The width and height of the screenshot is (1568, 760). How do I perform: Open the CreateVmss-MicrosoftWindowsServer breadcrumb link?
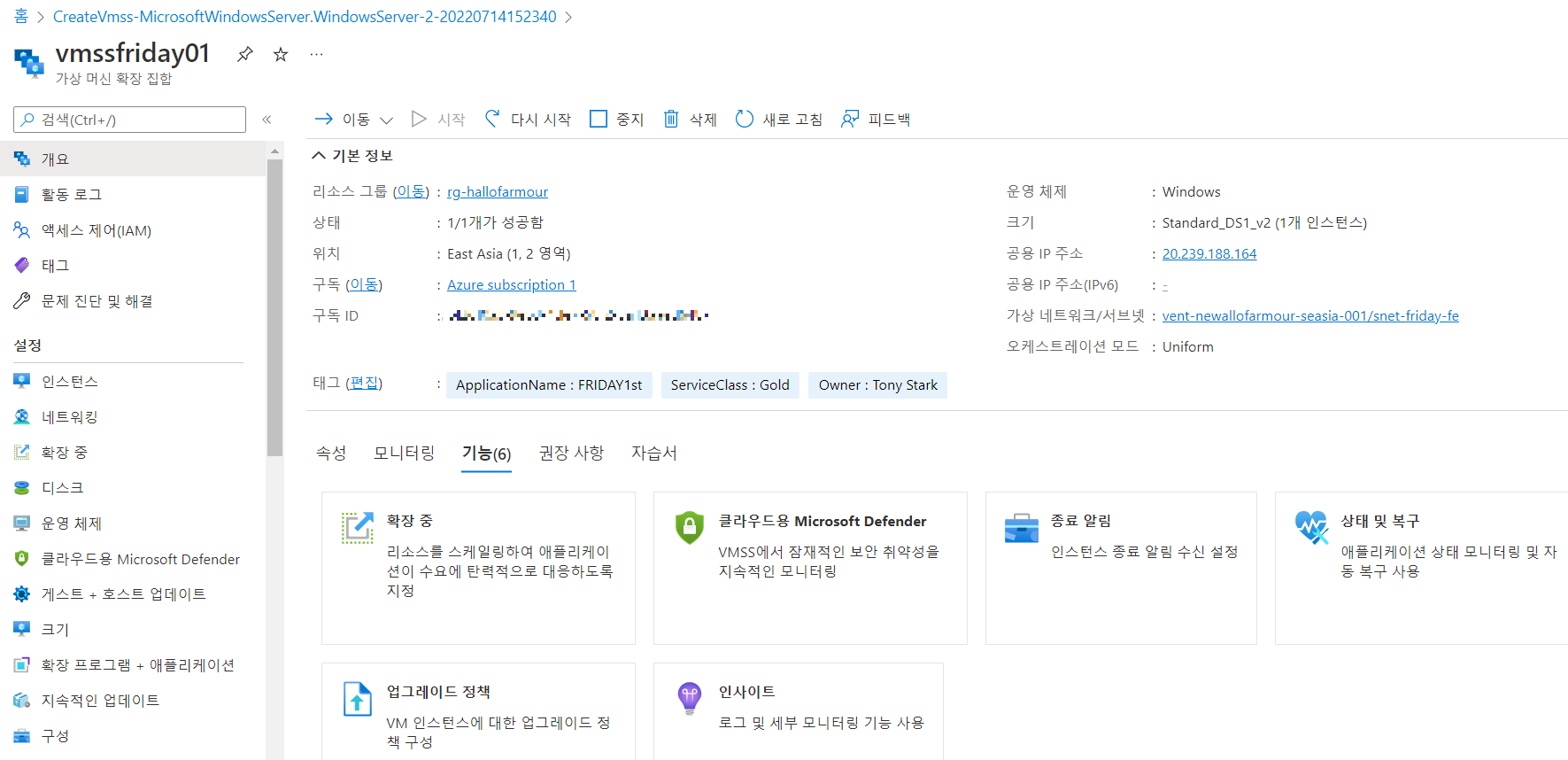tap(305, 16)
